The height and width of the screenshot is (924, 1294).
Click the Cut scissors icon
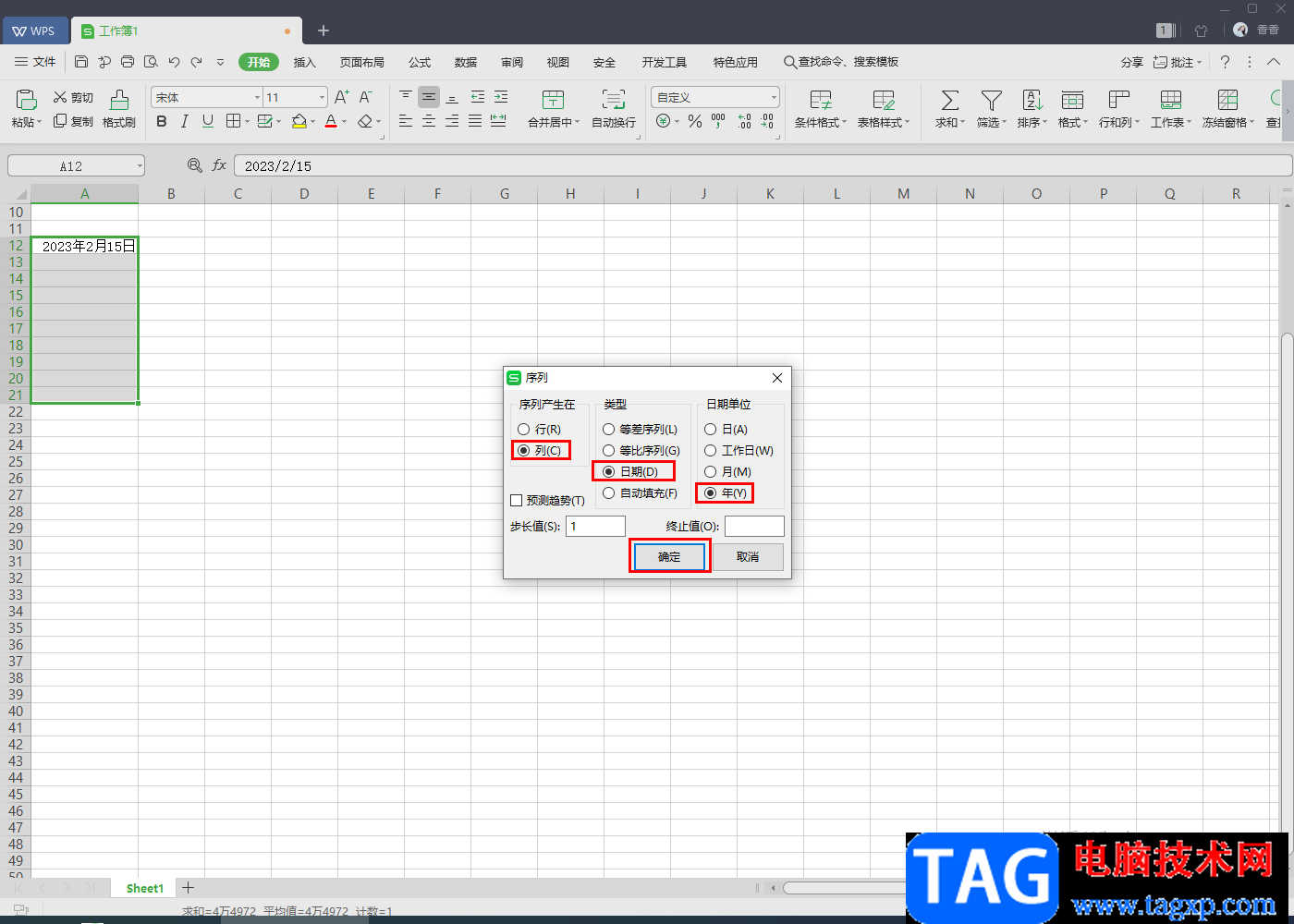pyautogui.click(x=60, y=97)
